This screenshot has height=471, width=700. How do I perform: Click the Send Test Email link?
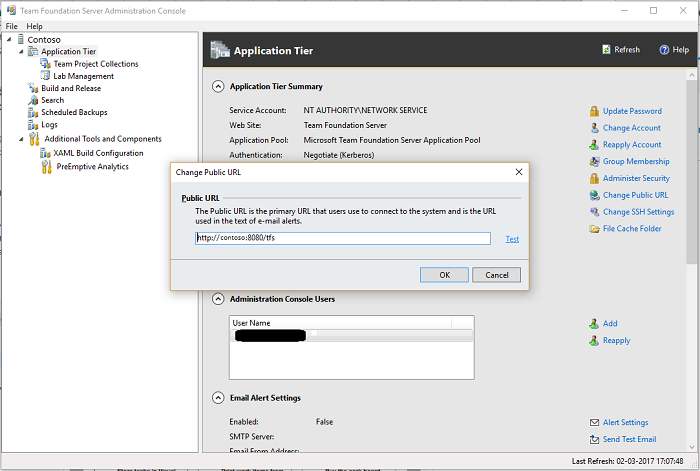629,439
